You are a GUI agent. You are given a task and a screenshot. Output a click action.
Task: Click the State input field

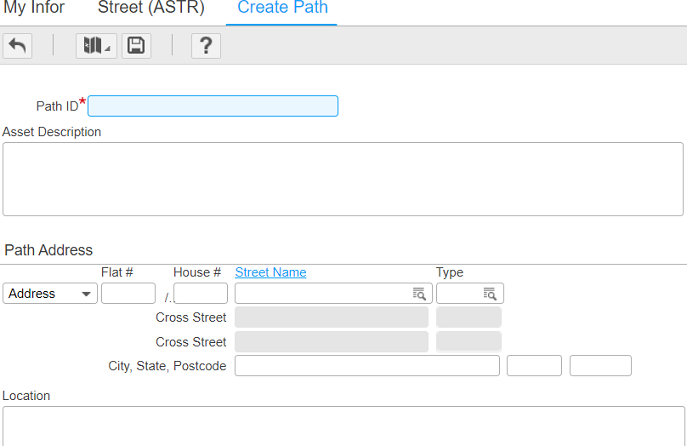(x=534, y=366)
